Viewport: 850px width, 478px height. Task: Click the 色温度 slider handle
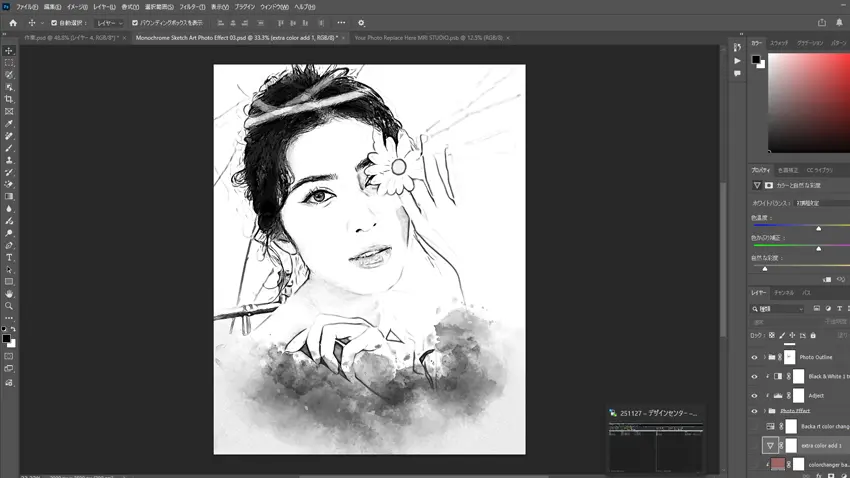tap(818, 228)
